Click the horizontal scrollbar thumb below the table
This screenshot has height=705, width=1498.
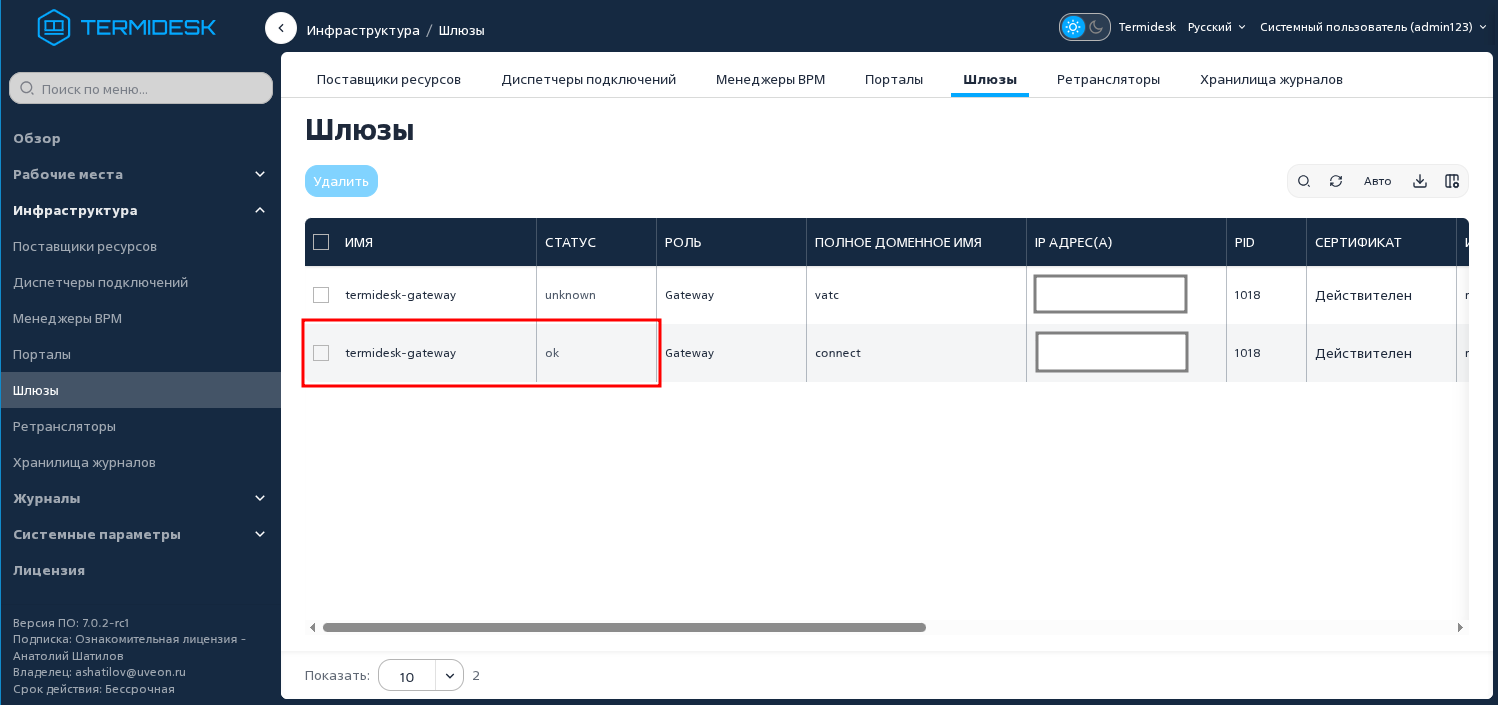tap(624, 628)
